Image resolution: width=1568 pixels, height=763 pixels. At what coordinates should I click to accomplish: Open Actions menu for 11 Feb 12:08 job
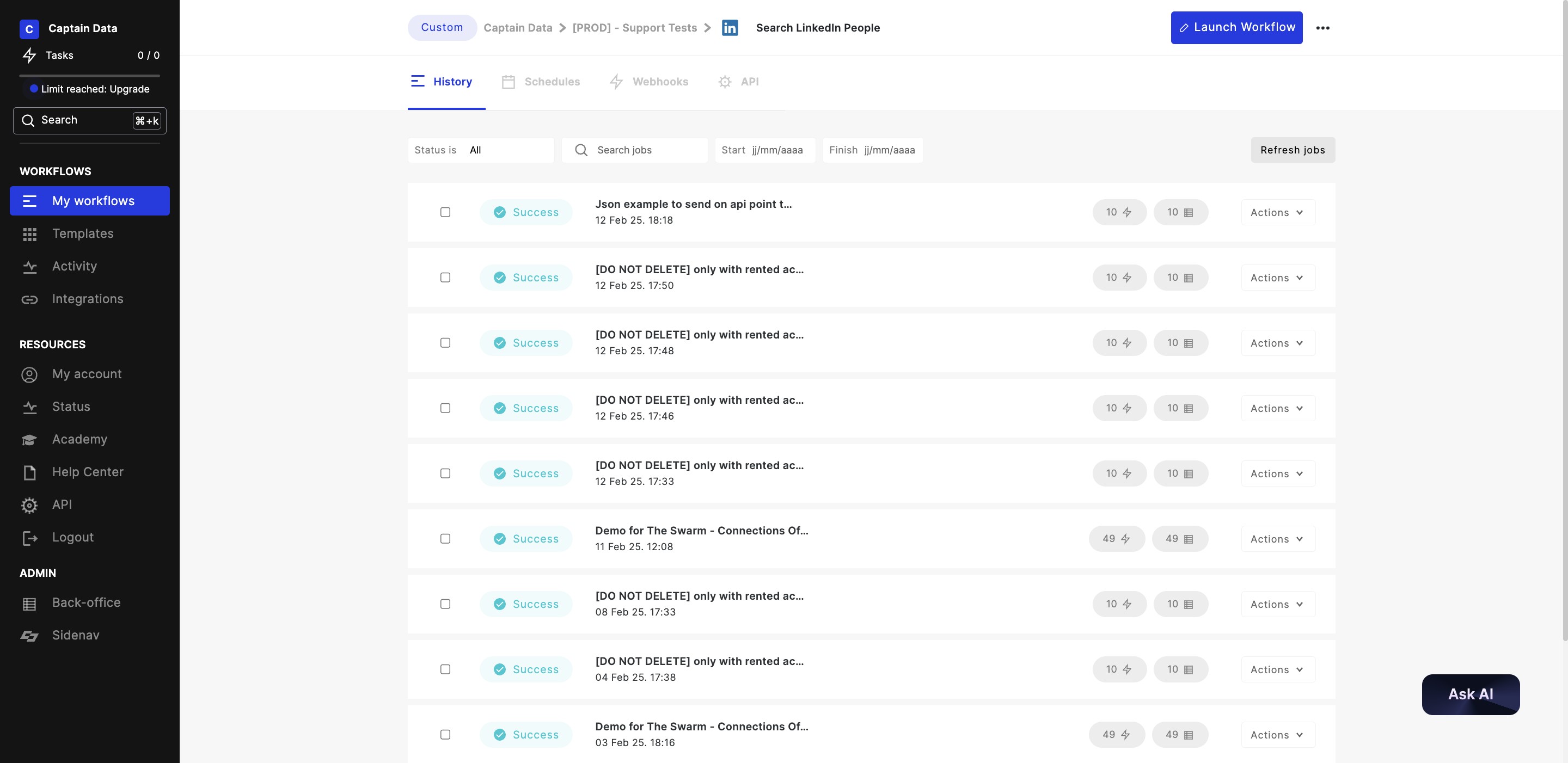(1278, 539)
